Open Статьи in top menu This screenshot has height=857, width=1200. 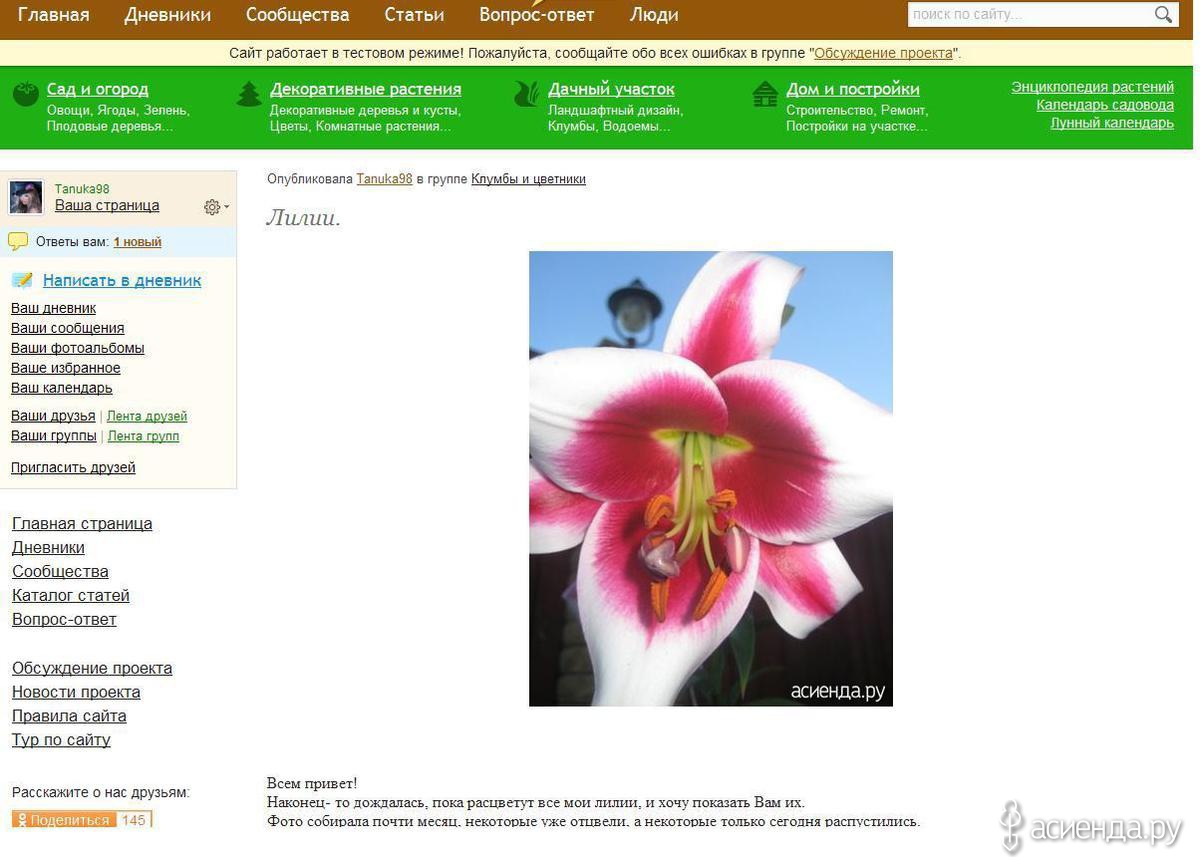pyautogui.click(x=414, y=15)
